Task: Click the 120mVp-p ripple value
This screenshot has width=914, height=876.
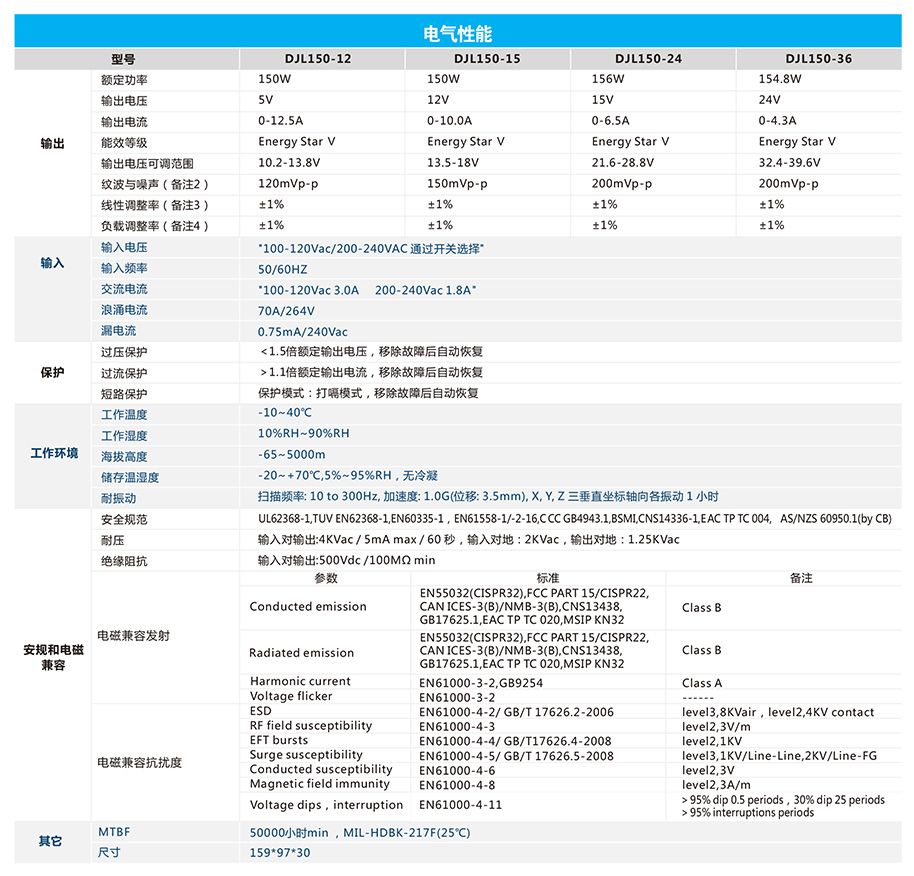Action: (288, 184)
